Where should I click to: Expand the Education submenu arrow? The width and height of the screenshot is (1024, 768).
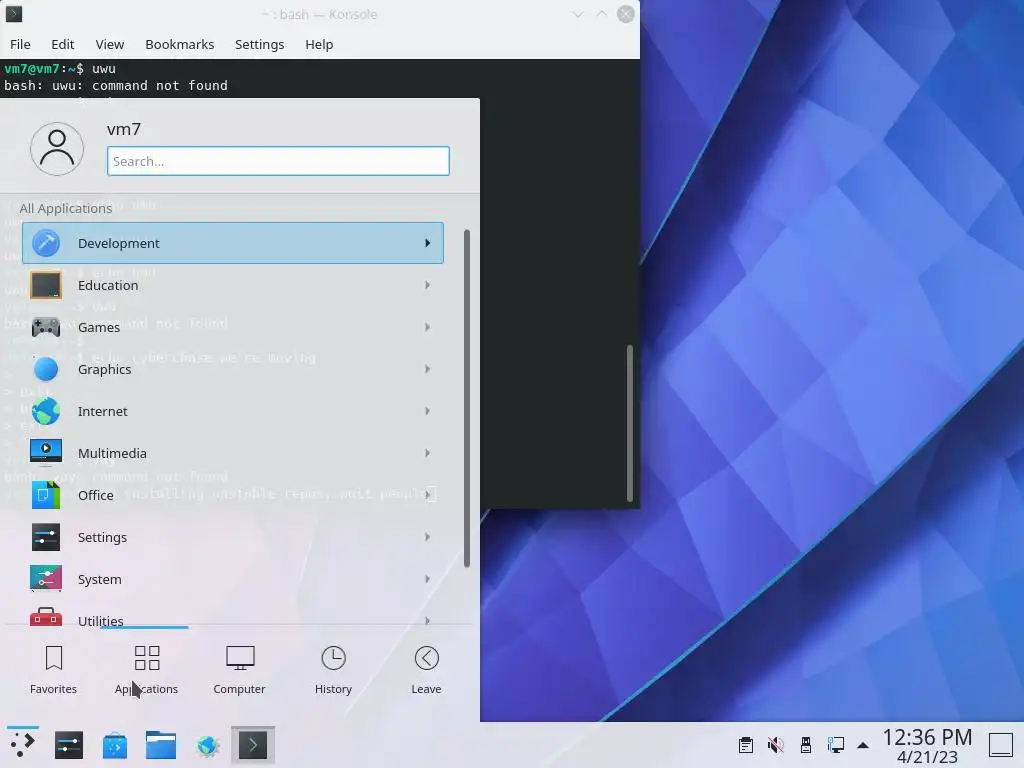427,285
